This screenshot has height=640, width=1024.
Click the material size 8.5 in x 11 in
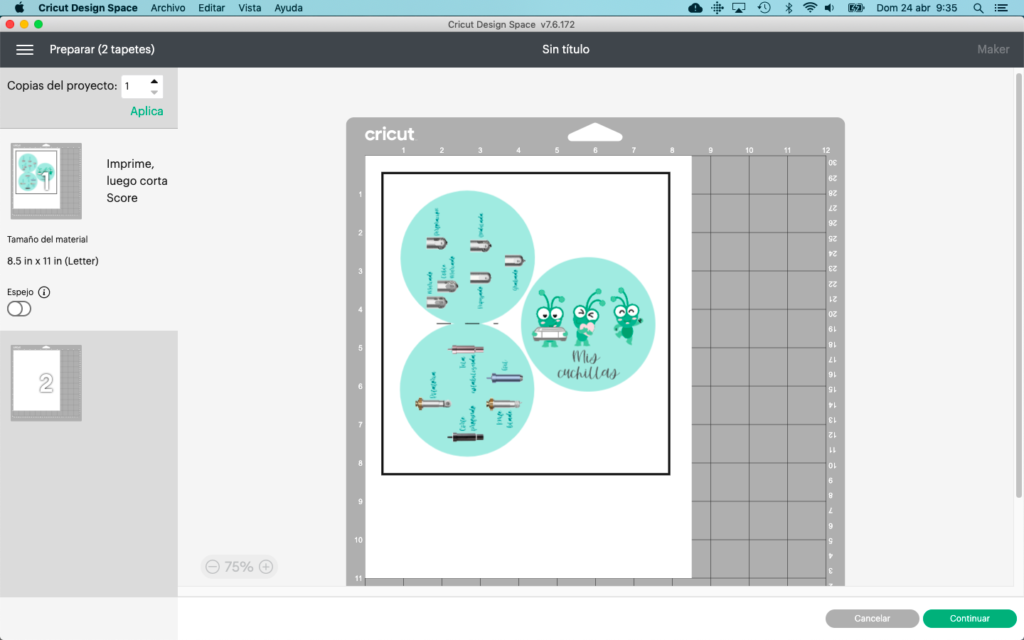pos(53,261)
